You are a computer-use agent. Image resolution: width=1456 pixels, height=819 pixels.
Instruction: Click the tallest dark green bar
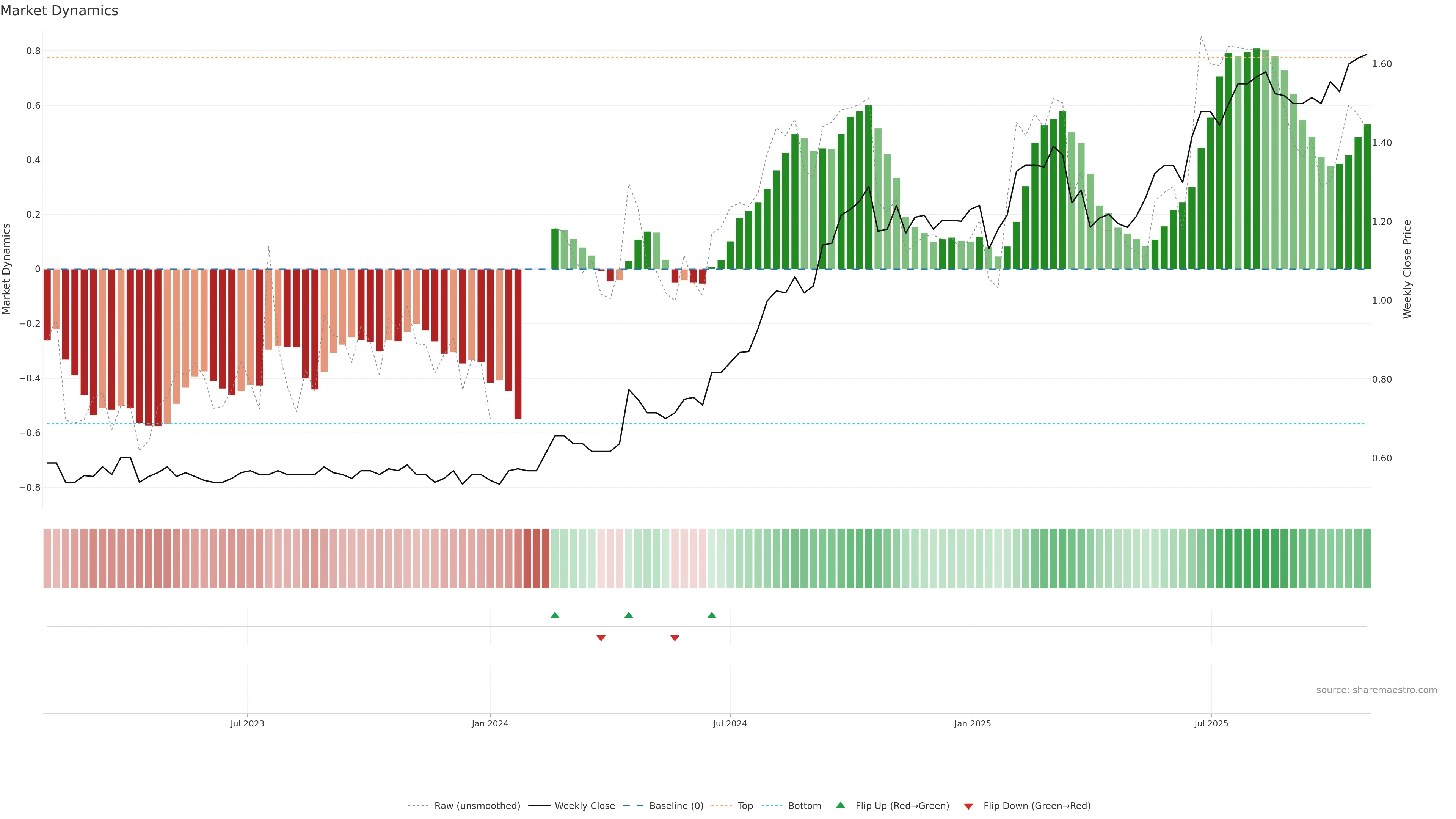[x=1256, y=158]
